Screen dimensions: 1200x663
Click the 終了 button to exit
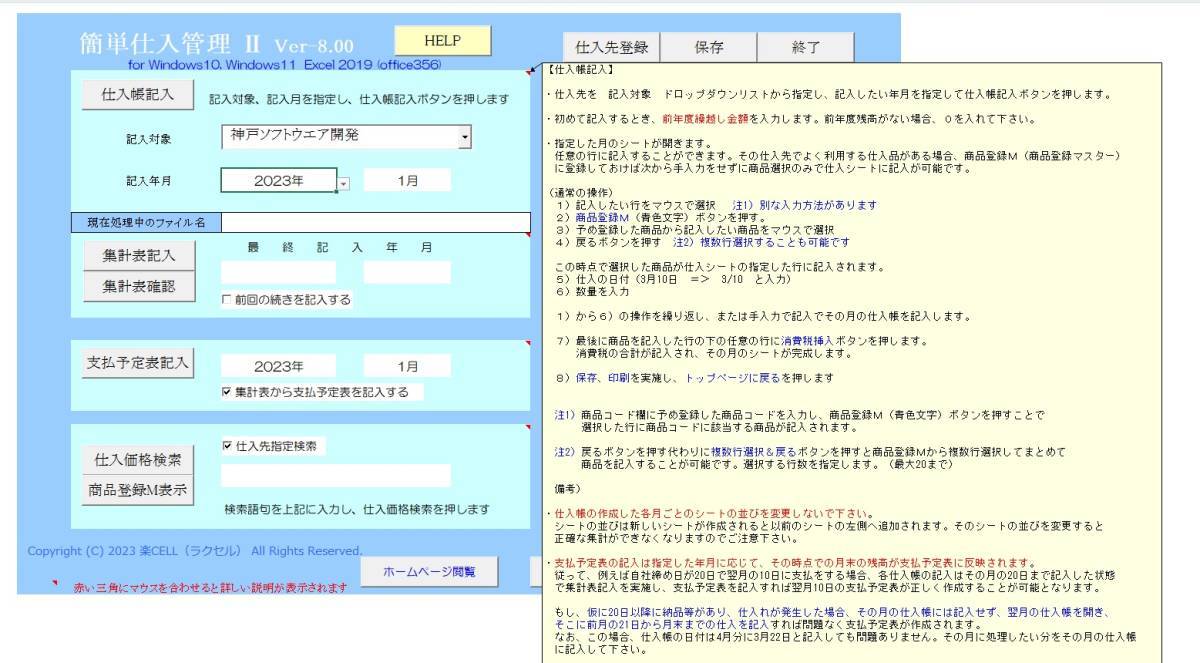pos(806,47)
